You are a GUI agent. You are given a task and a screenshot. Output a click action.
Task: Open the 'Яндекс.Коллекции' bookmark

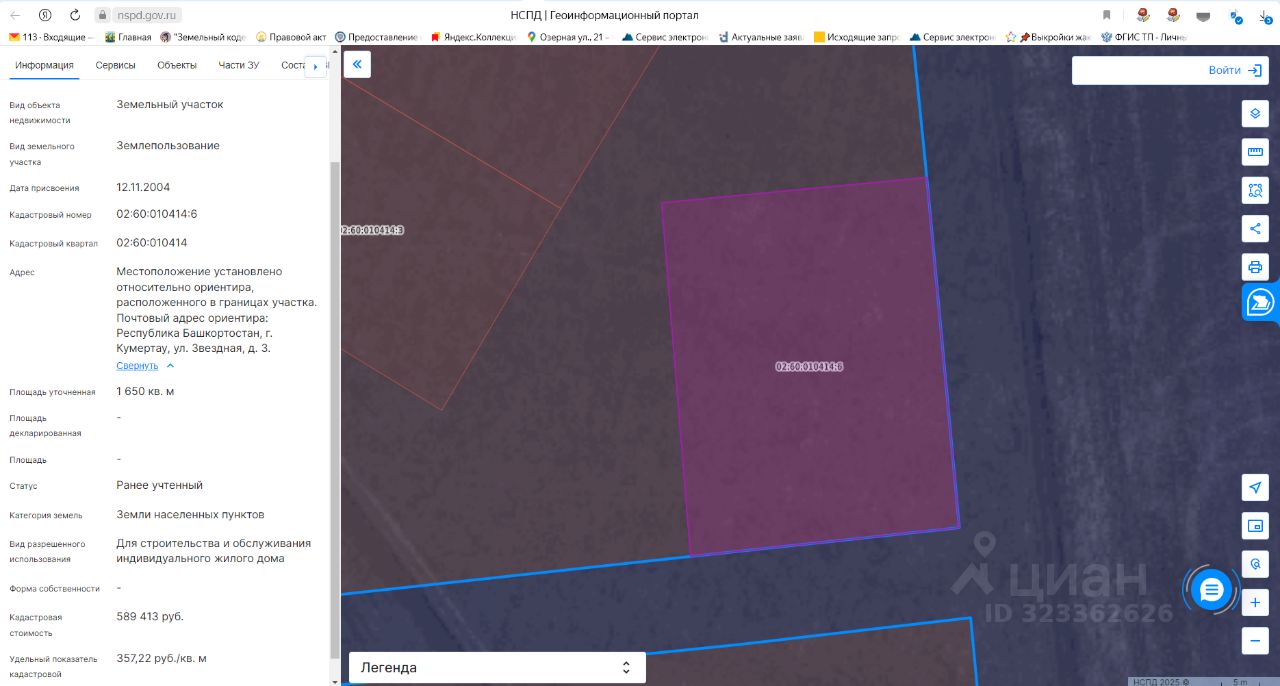point(473,37)
